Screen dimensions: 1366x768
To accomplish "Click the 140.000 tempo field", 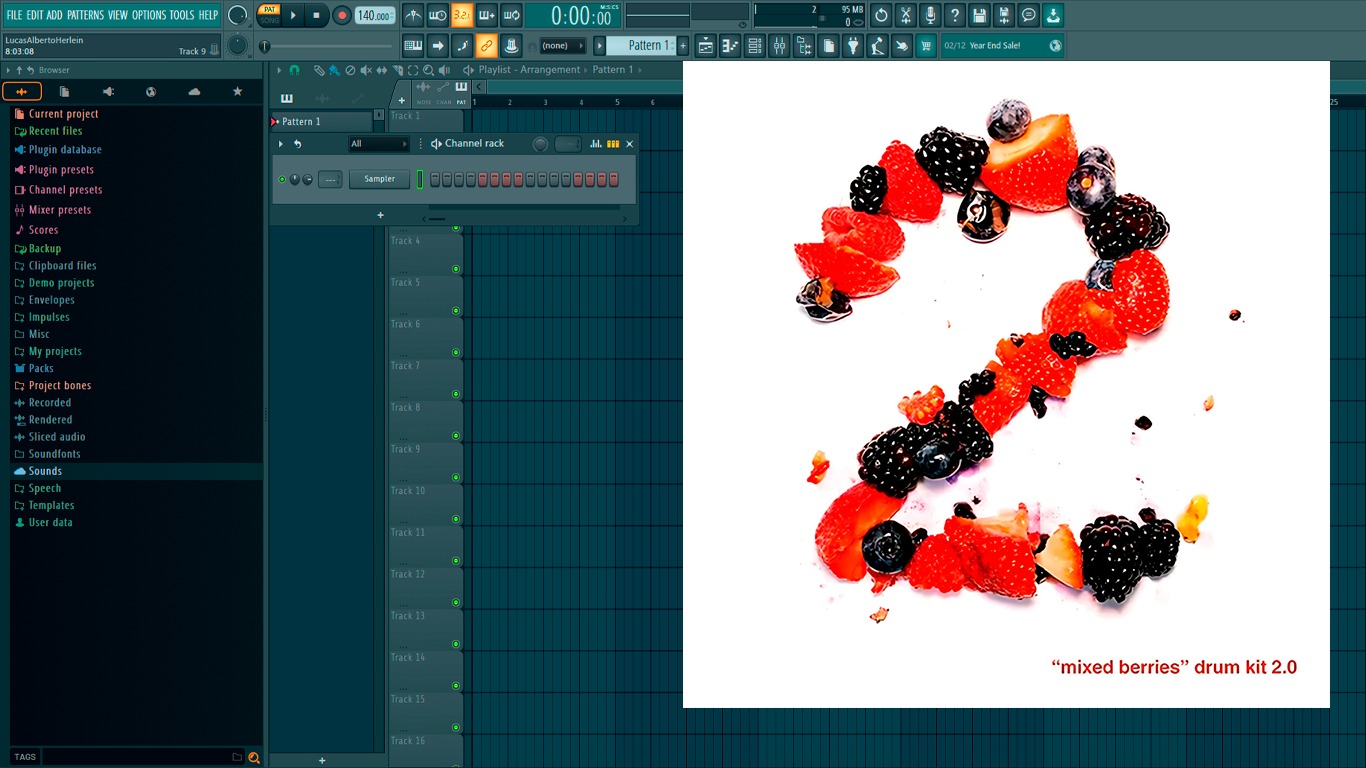I will coord(375,15).
